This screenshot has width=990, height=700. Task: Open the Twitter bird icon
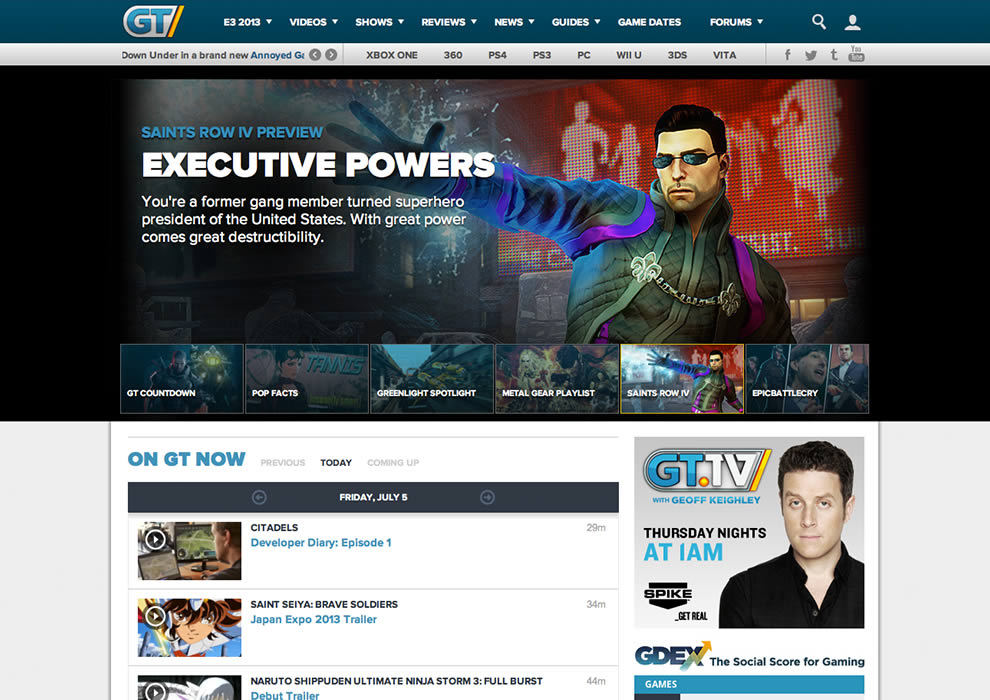point(811,55)
